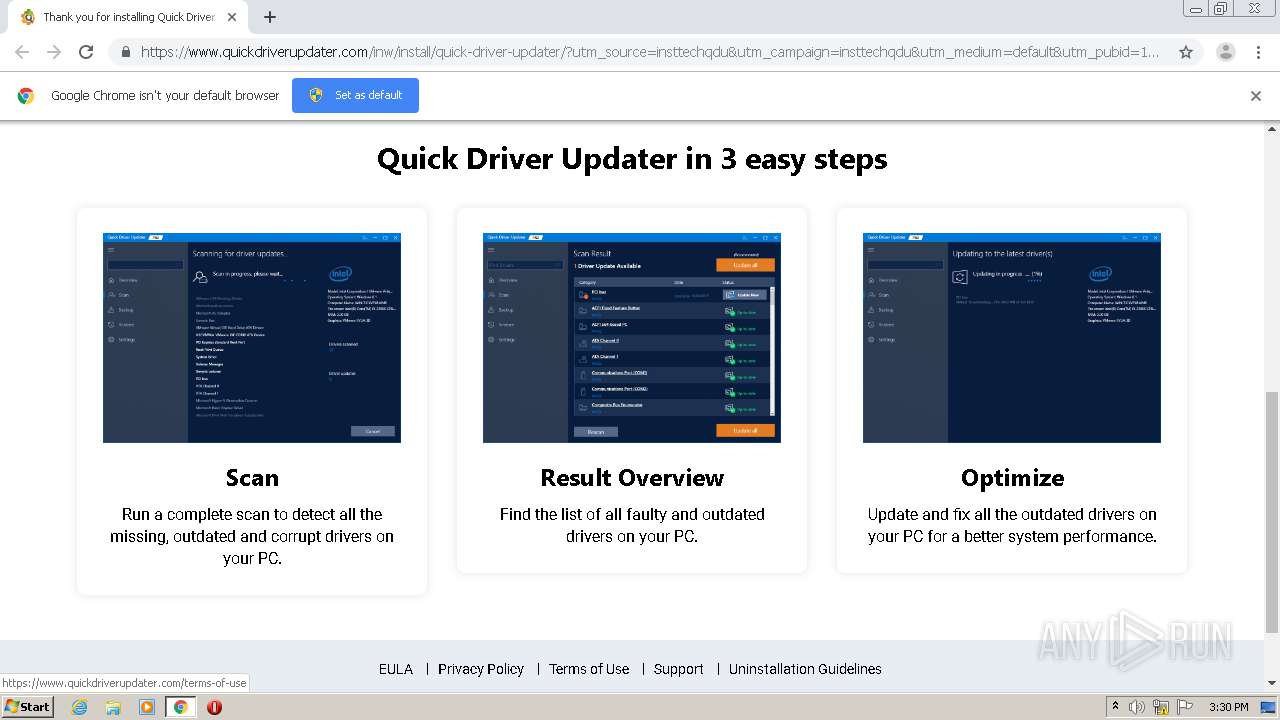
Task: View site security lock info
Action: (125, 52)
